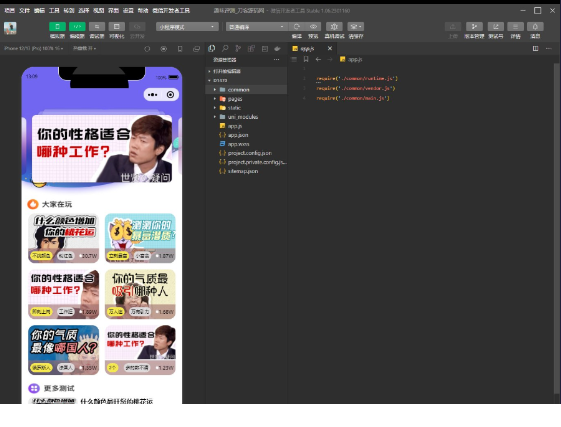The image size is (561, 427).
Task: Expand the pages folder
Action: [246, 99]
